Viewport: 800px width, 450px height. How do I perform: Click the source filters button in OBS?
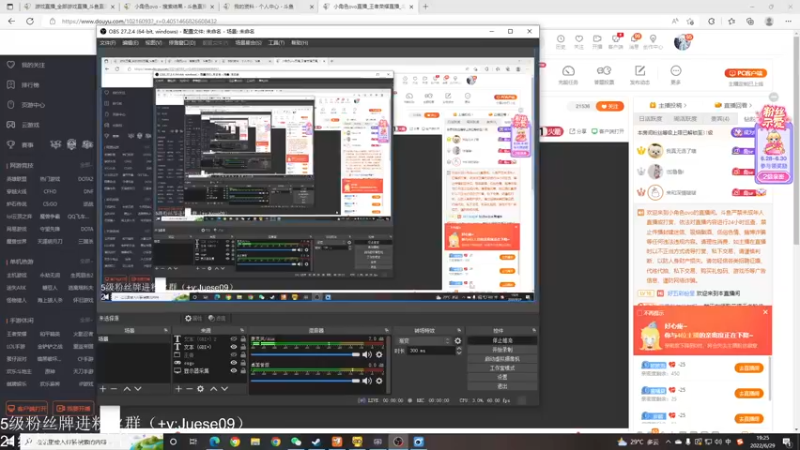click(217, 318)
